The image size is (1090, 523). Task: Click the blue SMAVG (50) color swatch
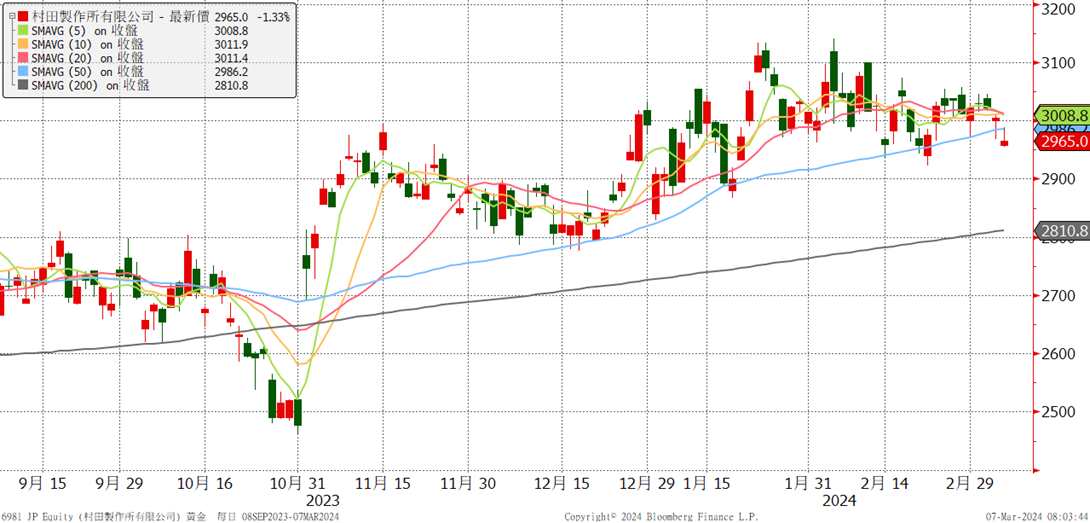pos(24,72)
